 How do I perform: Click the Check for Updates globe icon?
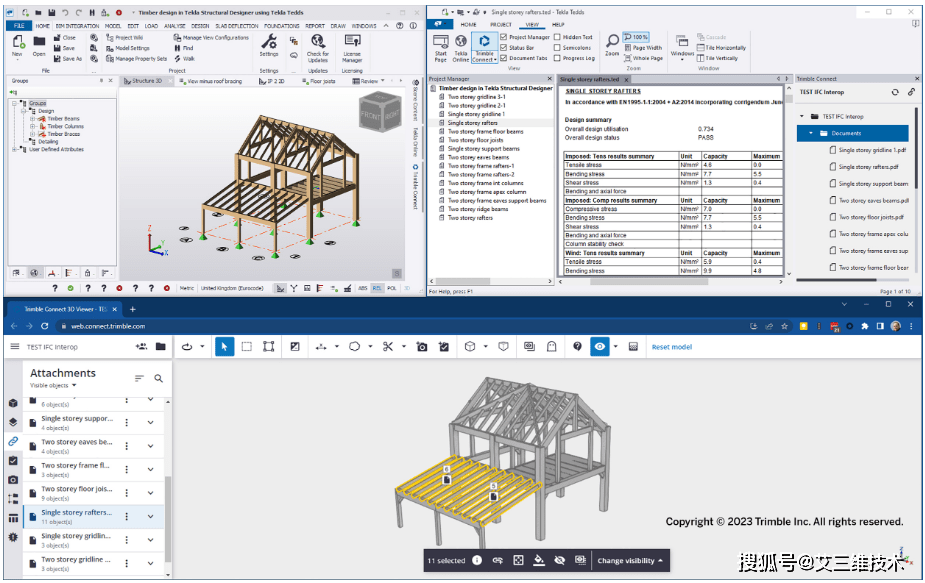(x=318, y=41)
